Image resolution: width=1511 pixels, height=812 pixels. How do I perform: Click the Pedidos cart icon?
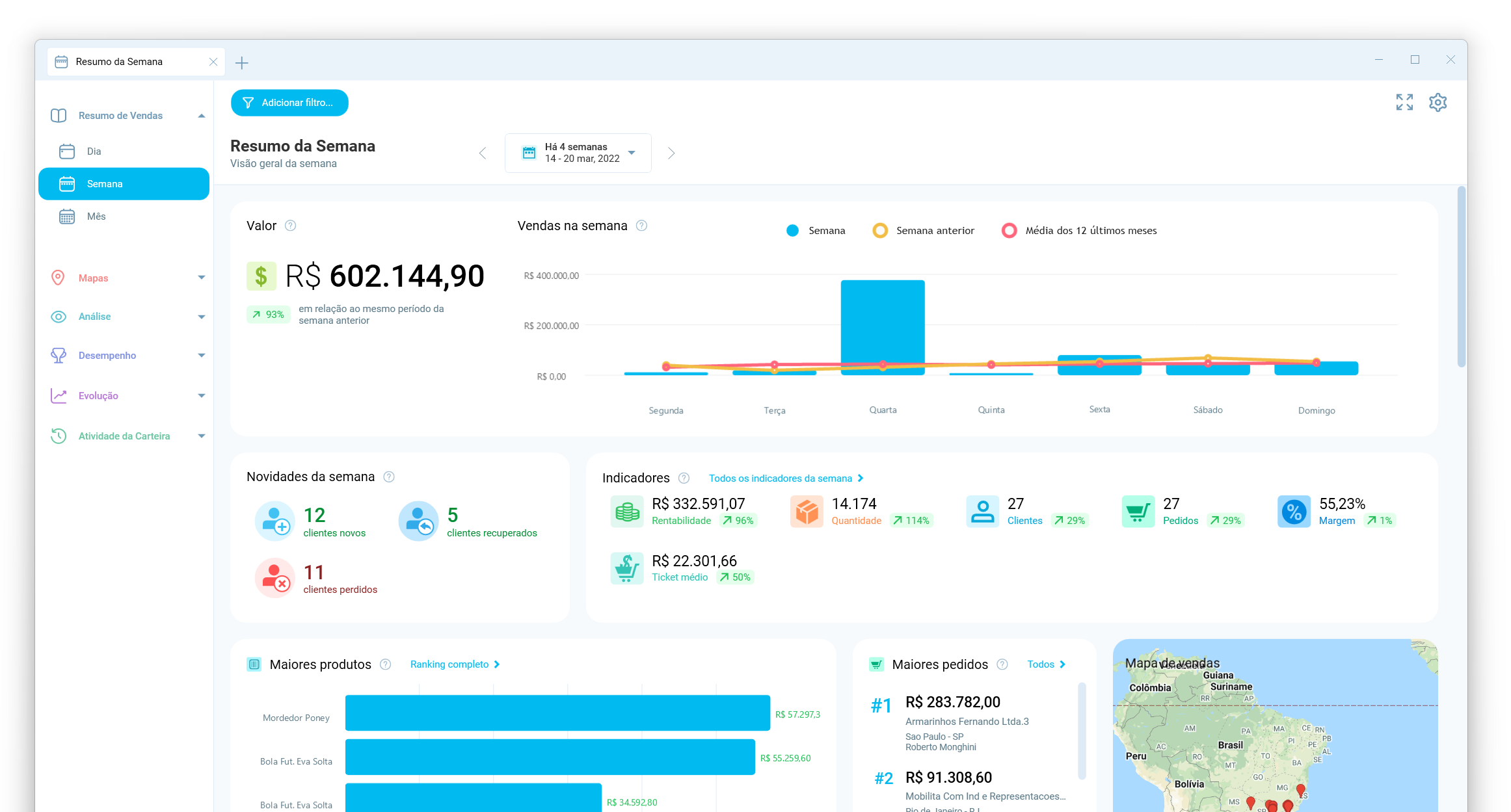tap(1138, 512)
